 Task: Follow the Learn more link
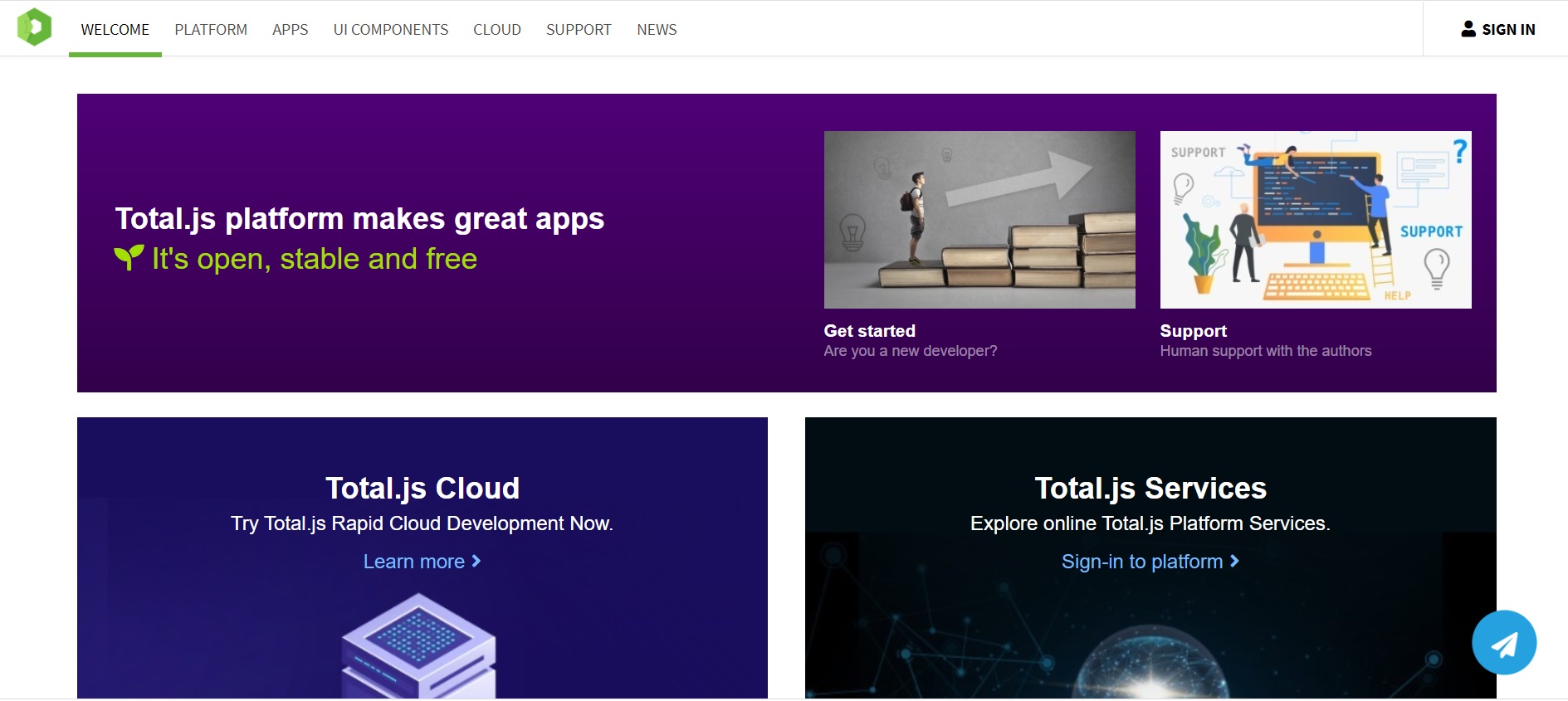(x=413, y=562)
